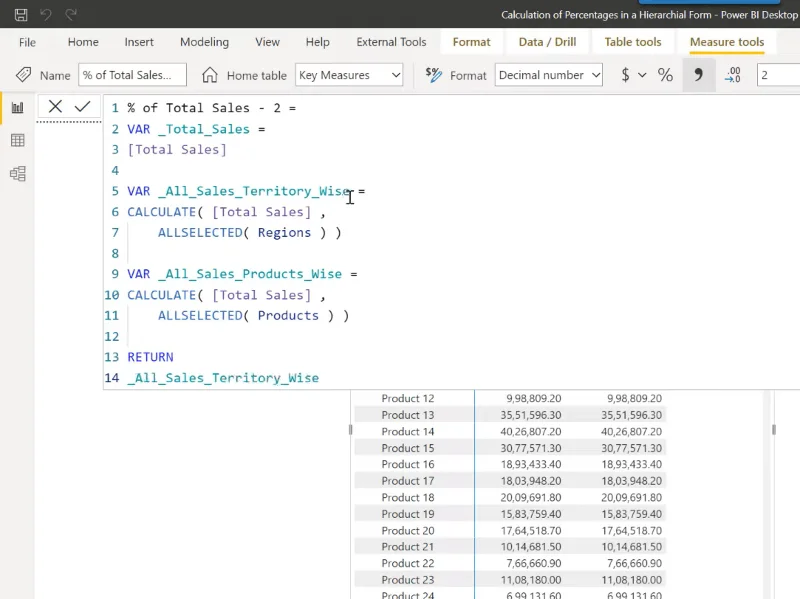This screenshot has height=599, width=800.
Task: Select the Product 21 row label
Action: coord(408,547)
